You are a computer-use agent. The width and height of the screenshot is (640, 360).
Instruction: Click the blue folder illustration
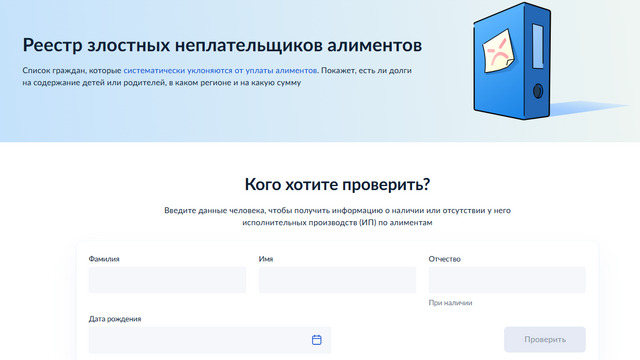pos(512,61)
